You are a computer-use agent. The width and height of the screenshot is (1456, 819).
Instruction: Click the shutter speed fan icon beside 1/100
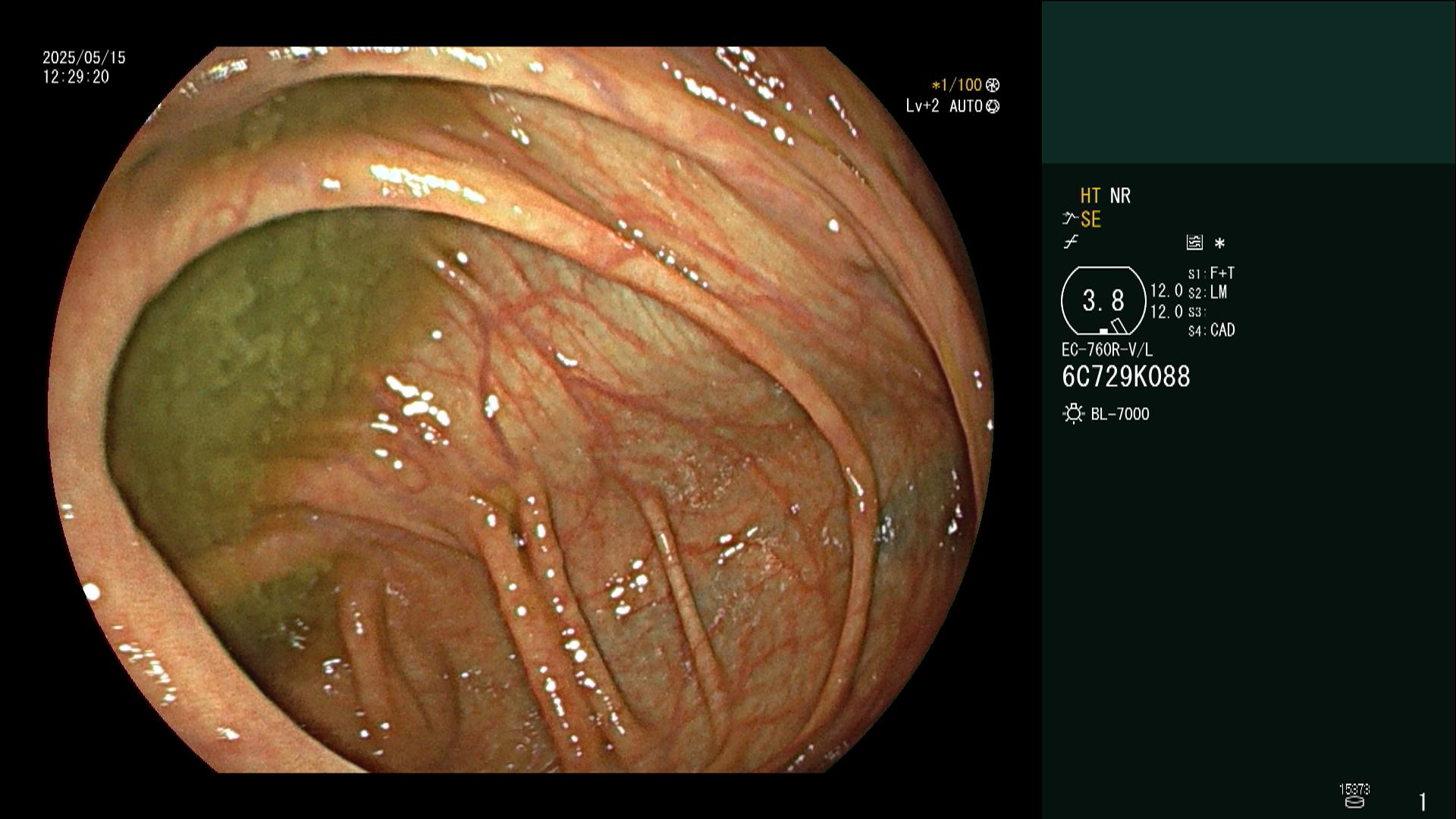pyautogui.click(x=993, y=86)
